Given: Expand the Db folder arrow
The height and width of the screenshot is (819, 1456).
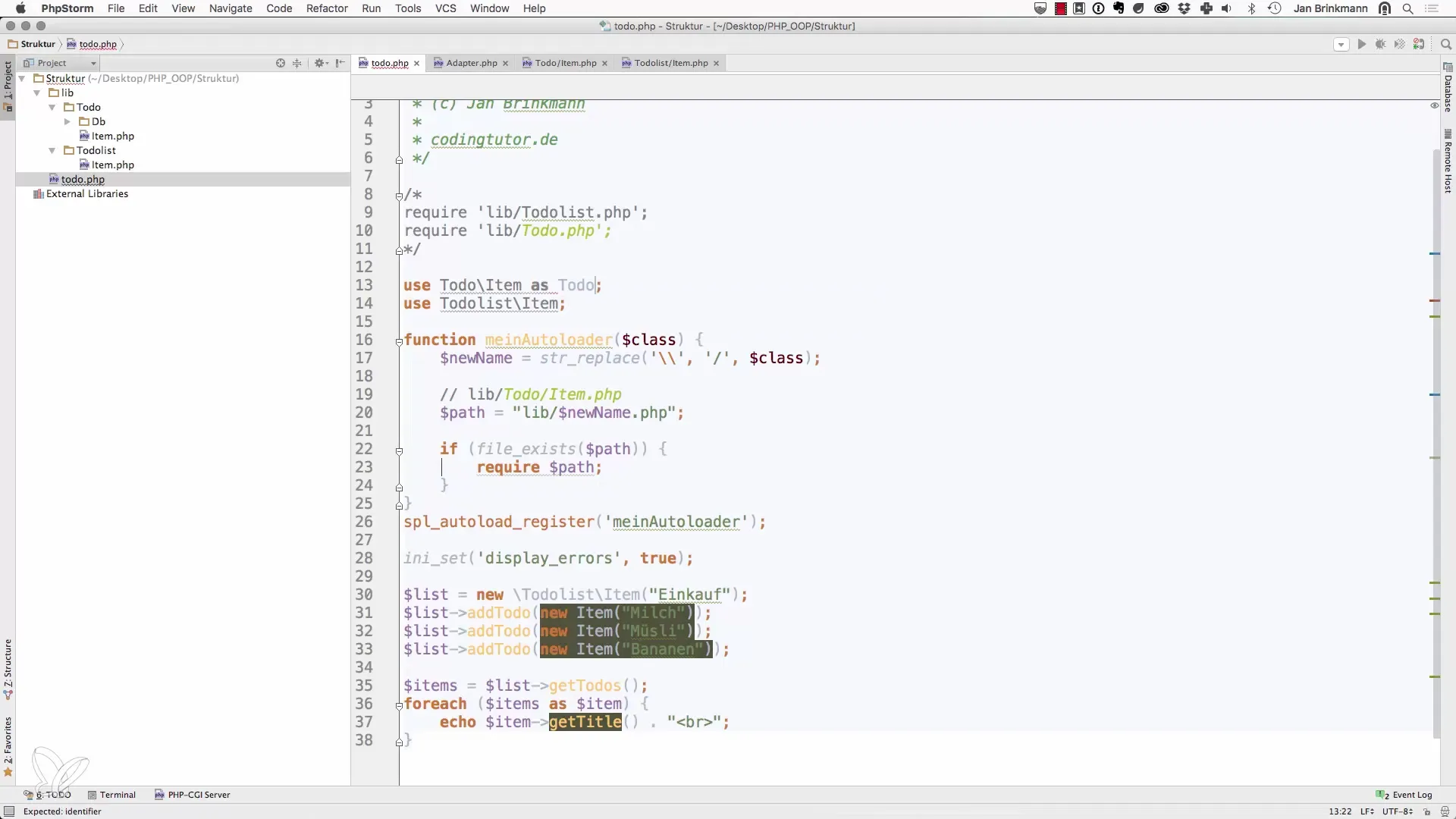Looking at the screenshot, I should [x=67, y=121].
